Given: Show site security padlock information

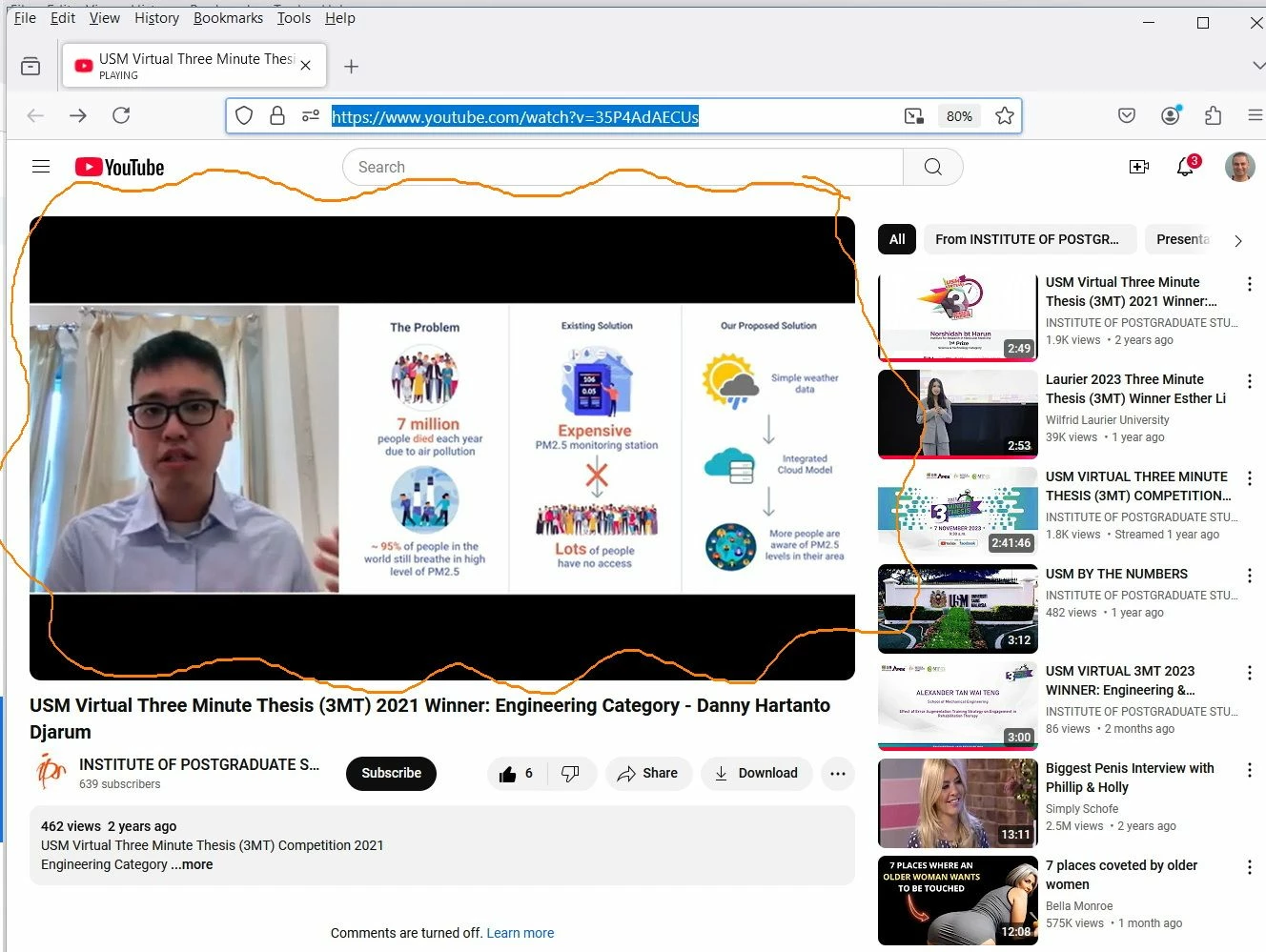Looking at the screenshot, I should [277, 115].
